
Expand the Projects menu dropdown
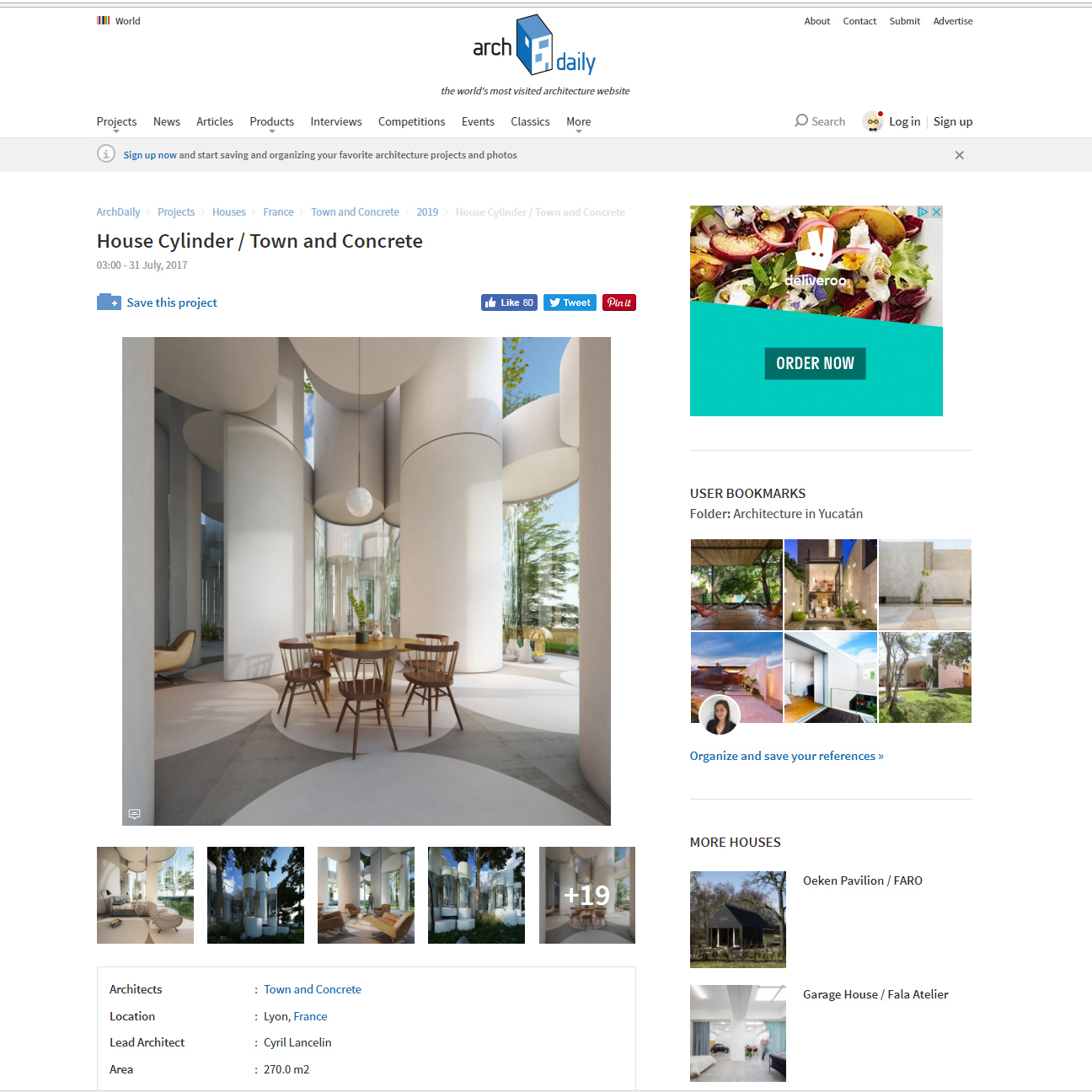(116, 124)
